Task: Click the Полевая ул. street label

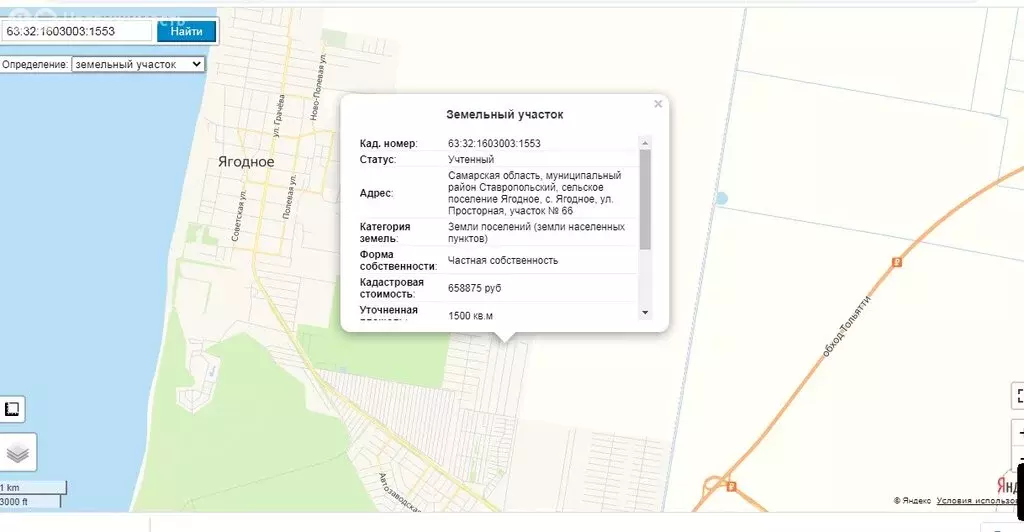Action: click(290, 196)
